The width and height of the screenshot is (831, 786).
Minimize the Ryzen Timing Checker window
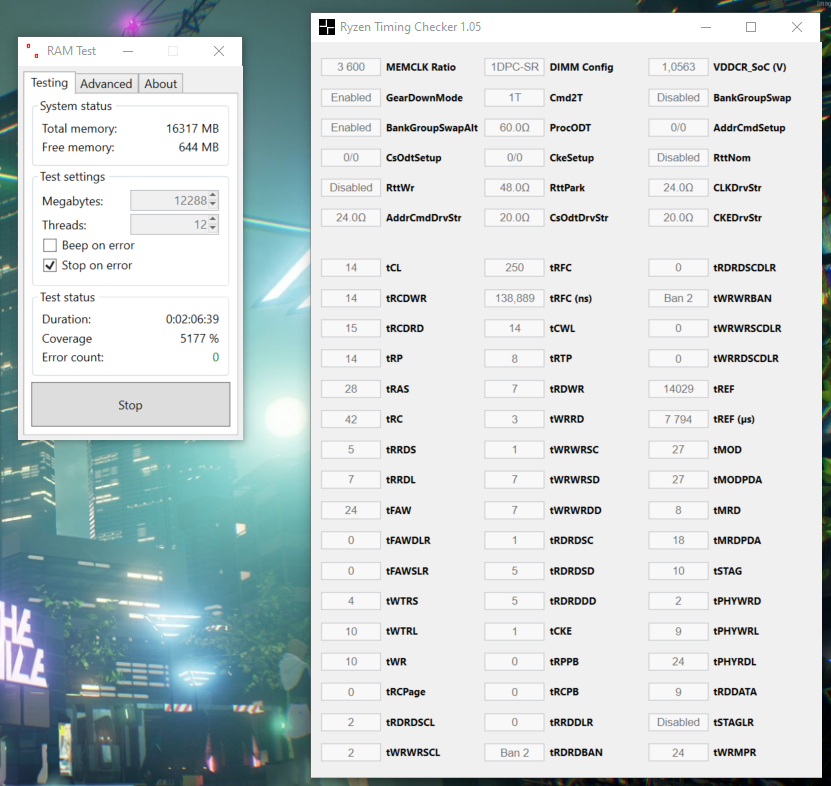705,27
